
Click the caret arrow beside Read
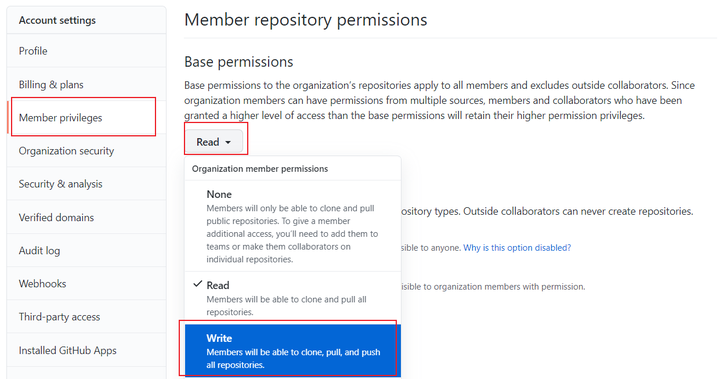click(228, 143)
